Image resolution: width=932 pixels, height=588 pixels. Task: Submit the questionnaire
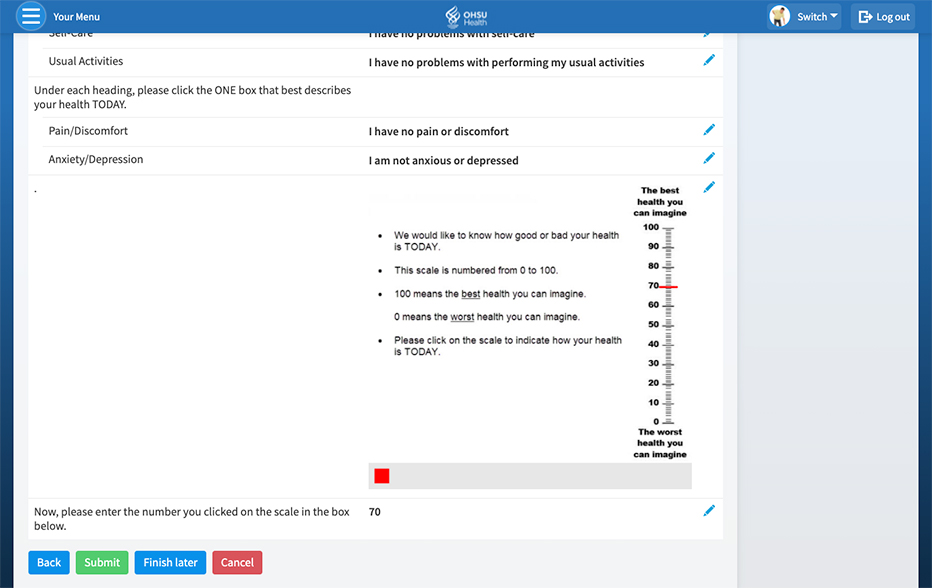(102, 562)
